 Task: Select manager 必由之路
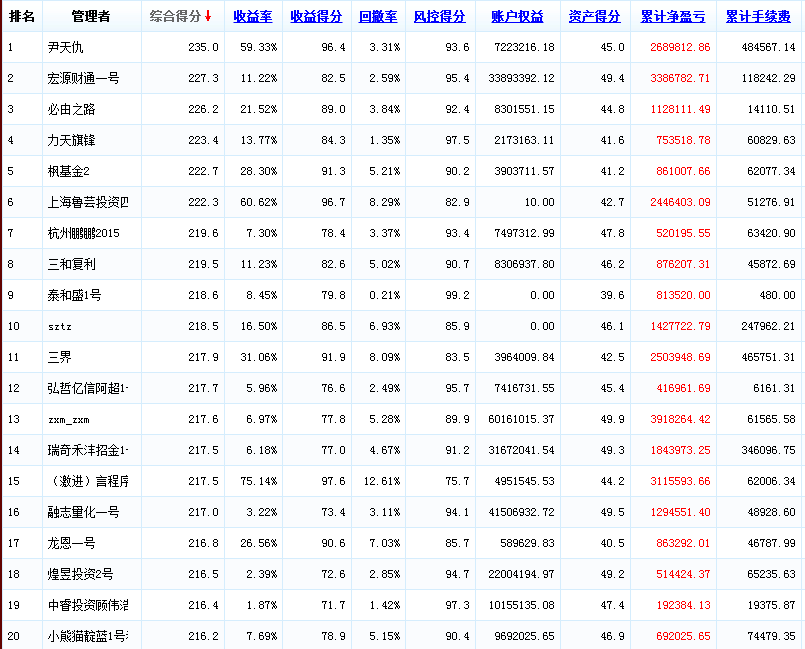71,109
